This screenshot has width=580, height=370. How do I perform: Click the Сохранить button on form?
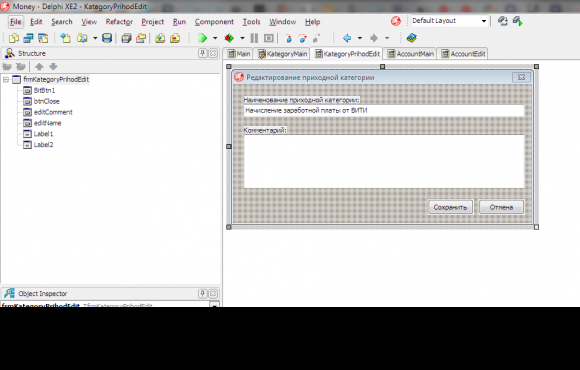(450, 207)
